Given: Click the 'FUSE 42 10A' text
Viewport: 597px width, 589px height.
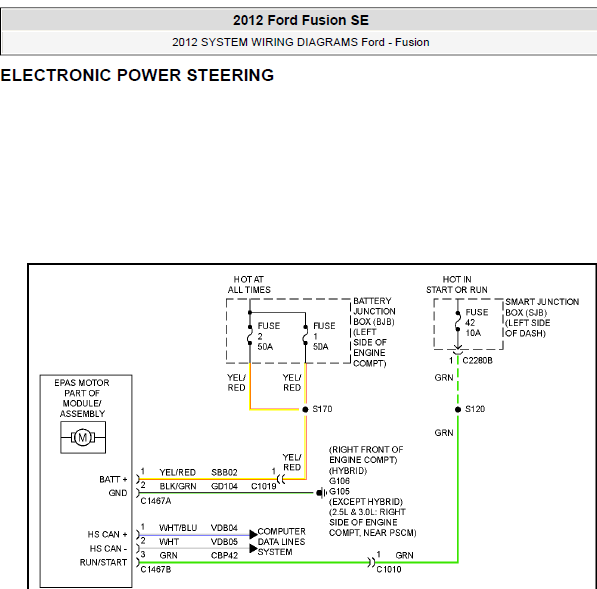Looking at the screenshot, I should click(476, 322).
